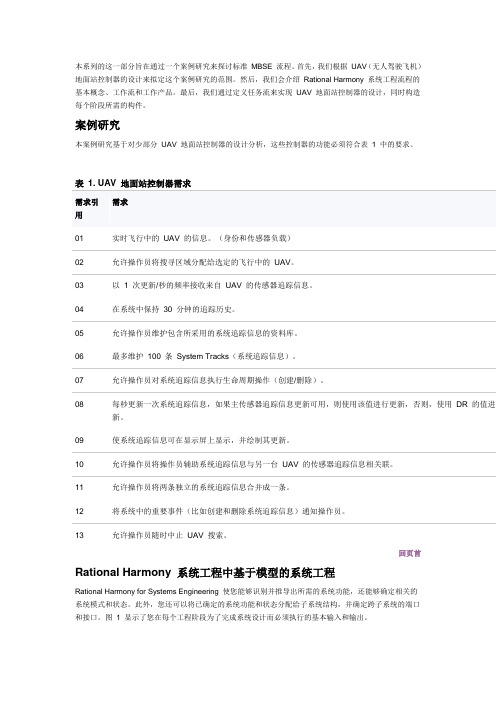Select requirement number 13 cell
Image resolution: width=496 pixels, height=702 pixels.
point(79,535)
